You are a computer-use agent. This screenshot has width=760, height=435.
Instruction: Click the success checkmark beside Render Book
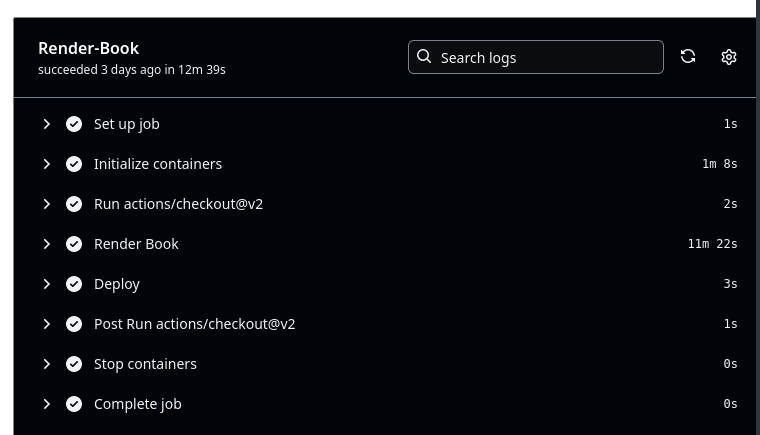[x=74, y=244]
